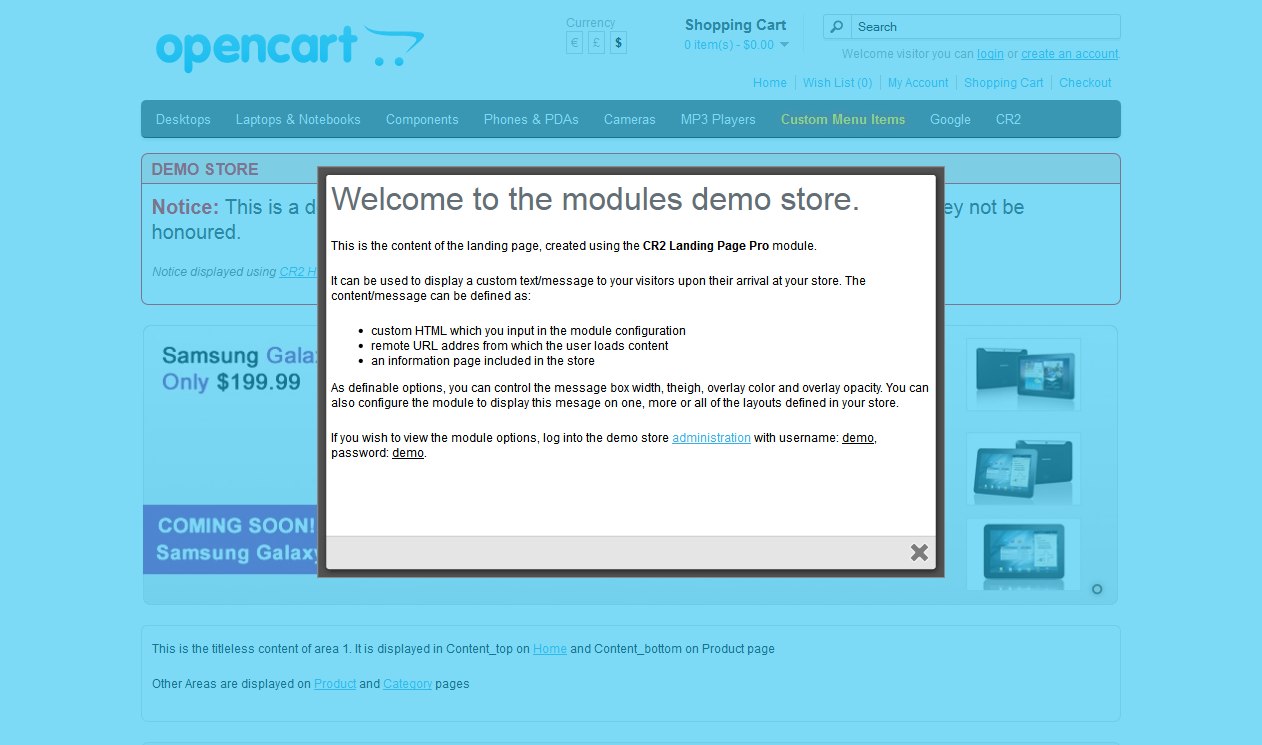
Task: Select the Pound currency
Action: (x=596, y=43)
